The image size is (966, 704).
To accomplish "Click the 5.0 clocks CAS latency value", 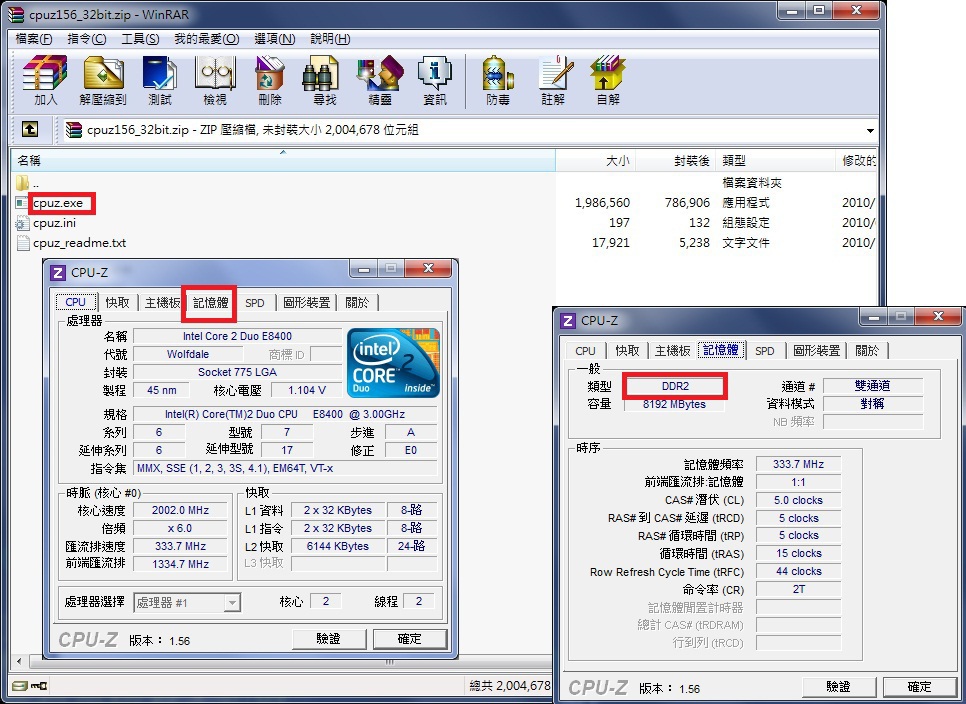I will (798, 500).
